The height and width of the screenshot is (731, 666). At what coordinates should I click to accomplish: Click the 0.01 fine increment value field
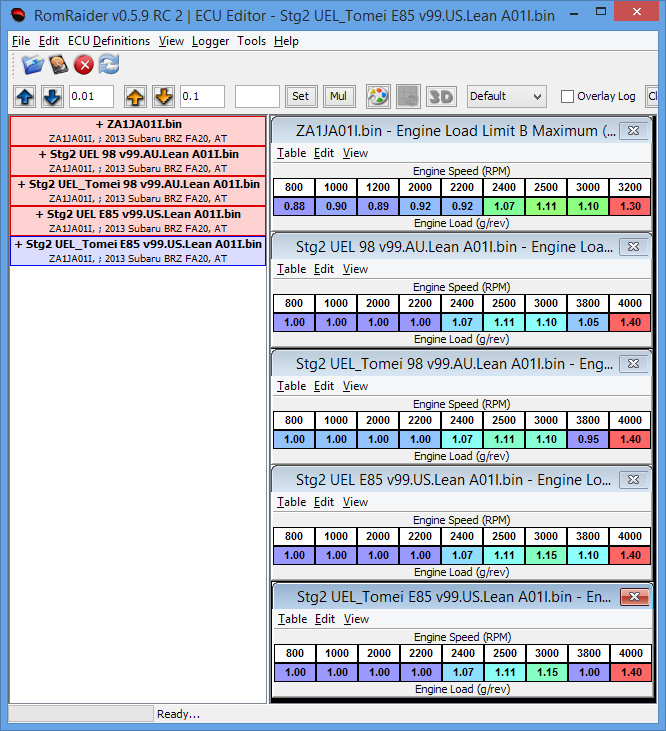pos(93,97)
